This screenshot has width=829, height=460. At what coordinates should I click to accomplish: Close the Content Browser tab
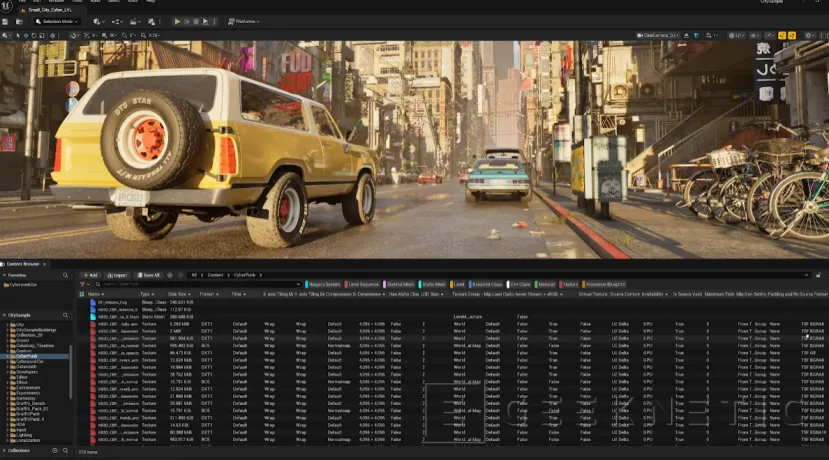(44, 264)
